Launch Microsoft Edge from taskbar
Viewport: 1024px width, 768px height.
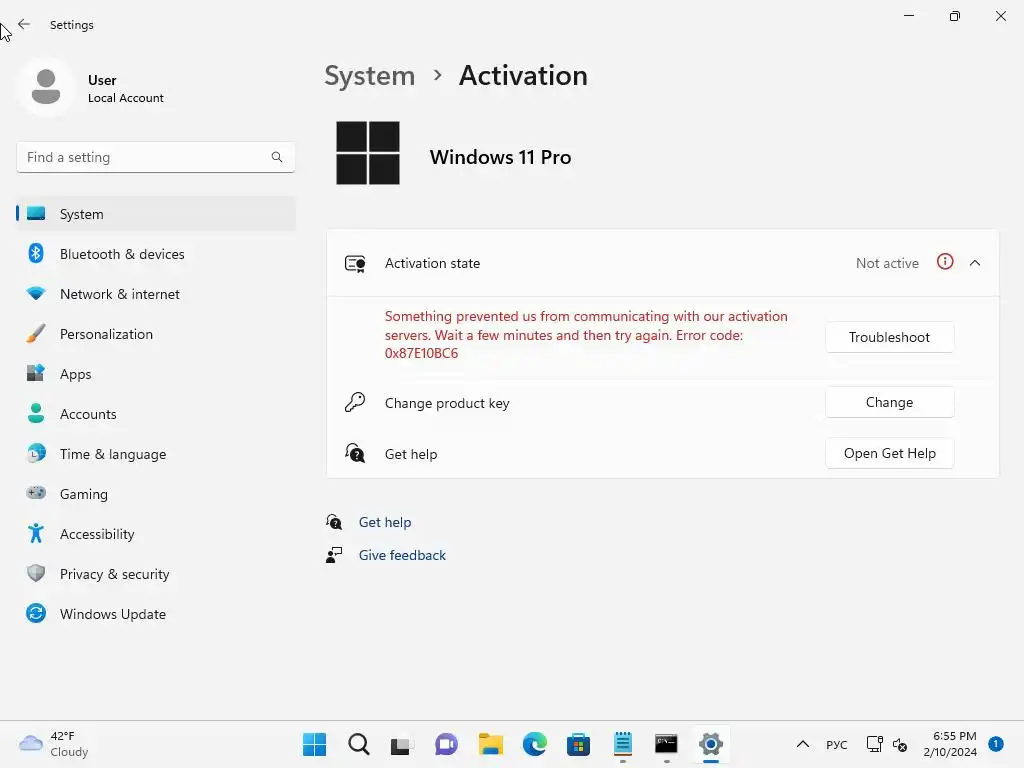(535, 744)
